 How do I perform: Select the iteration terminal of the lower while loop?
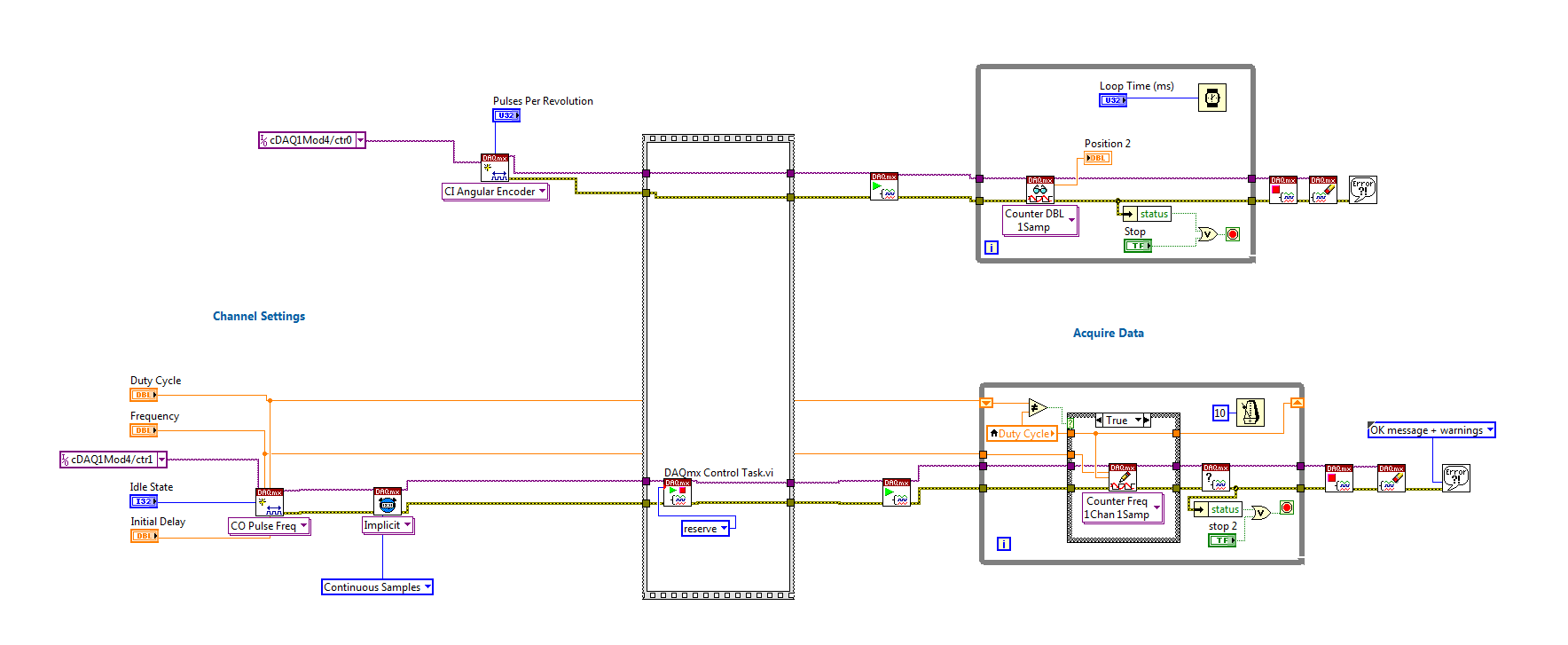(x=1004, y=544)
